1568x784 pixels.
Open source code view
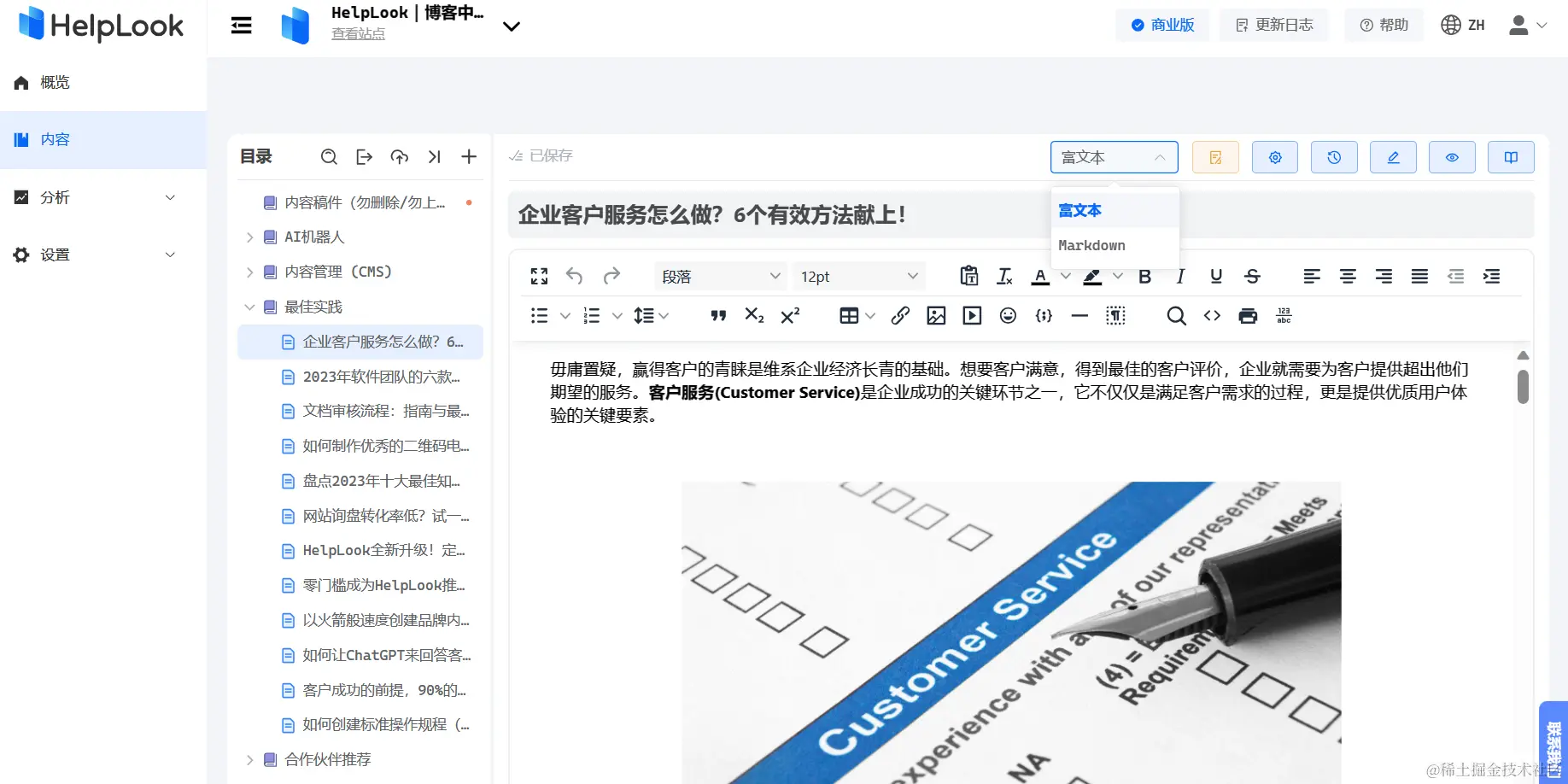point(1212,316)
